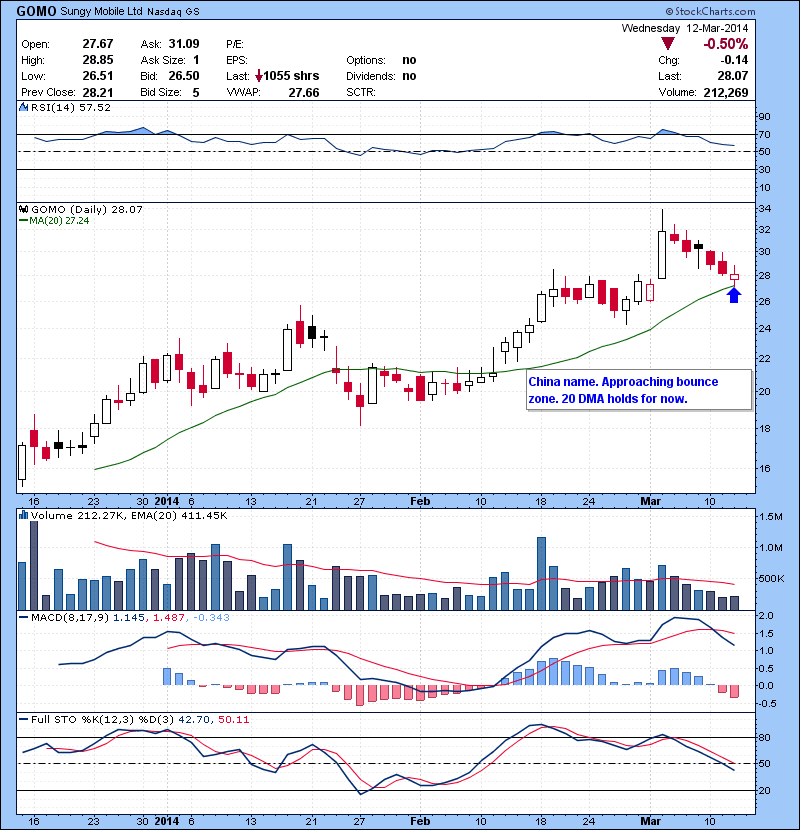Click the large down triangle above Chg
800x830 pixels.
(x=668, y=43)
